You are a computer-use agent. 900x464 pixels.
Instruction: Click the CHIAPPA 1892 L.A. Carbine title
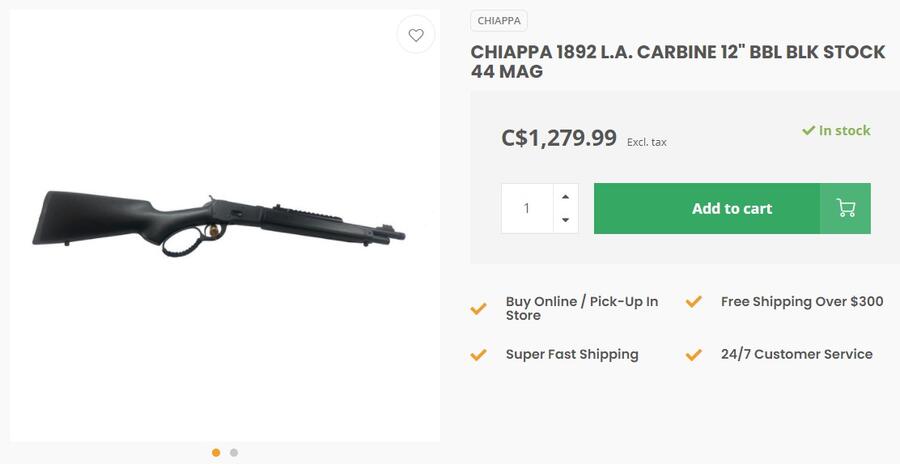678,61
